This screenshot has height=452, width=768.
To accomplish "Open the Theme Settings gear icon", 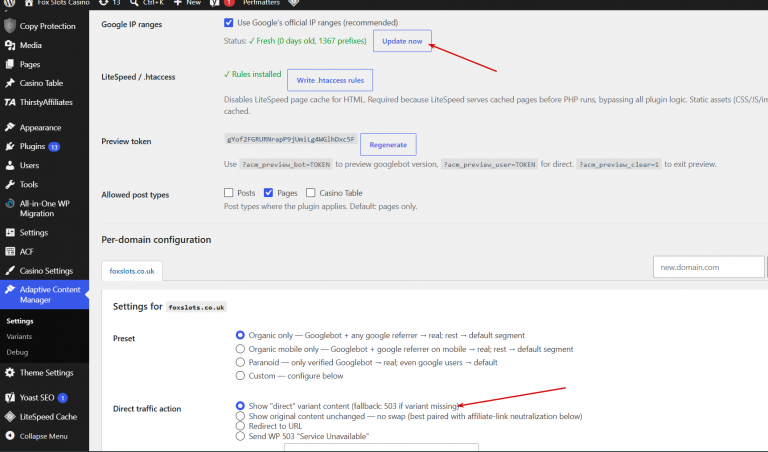I will 10,373.
